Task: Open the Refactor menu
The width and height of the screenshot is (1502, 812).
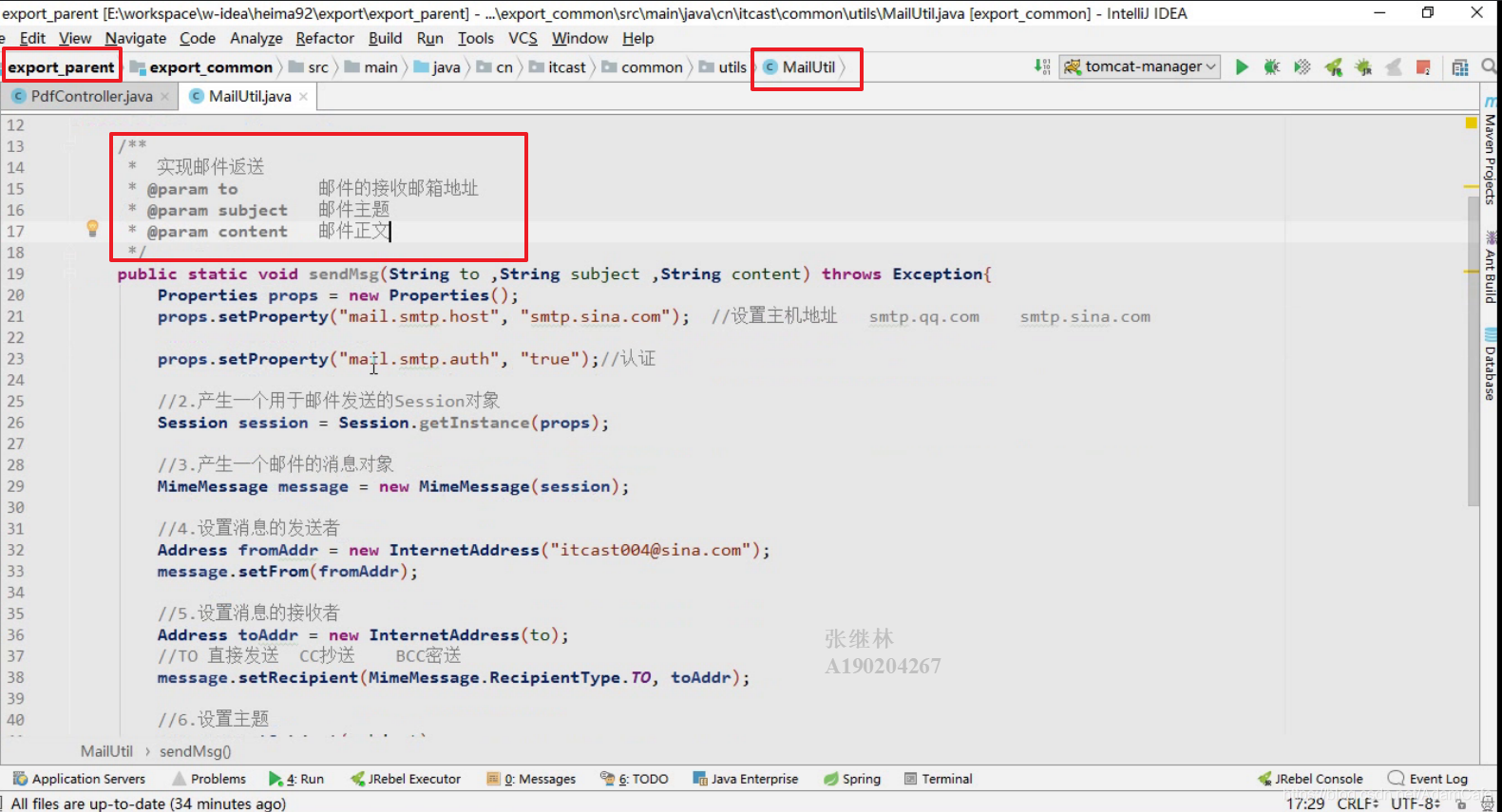Action: click(325, 38)
